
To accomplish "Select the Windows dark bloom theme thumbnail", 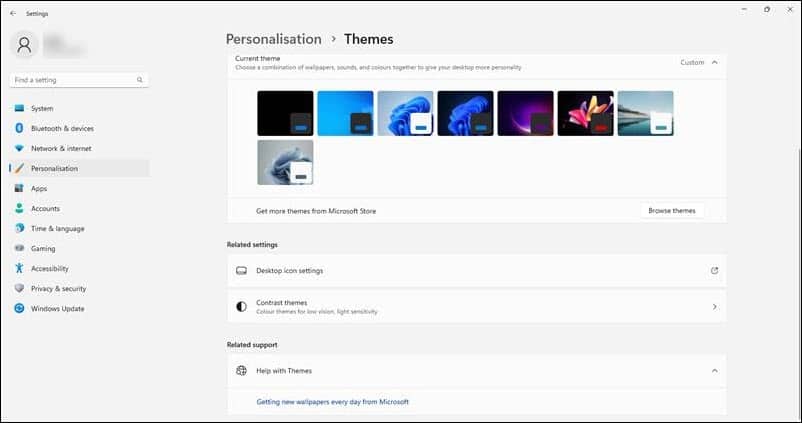I will pos(465,113).
